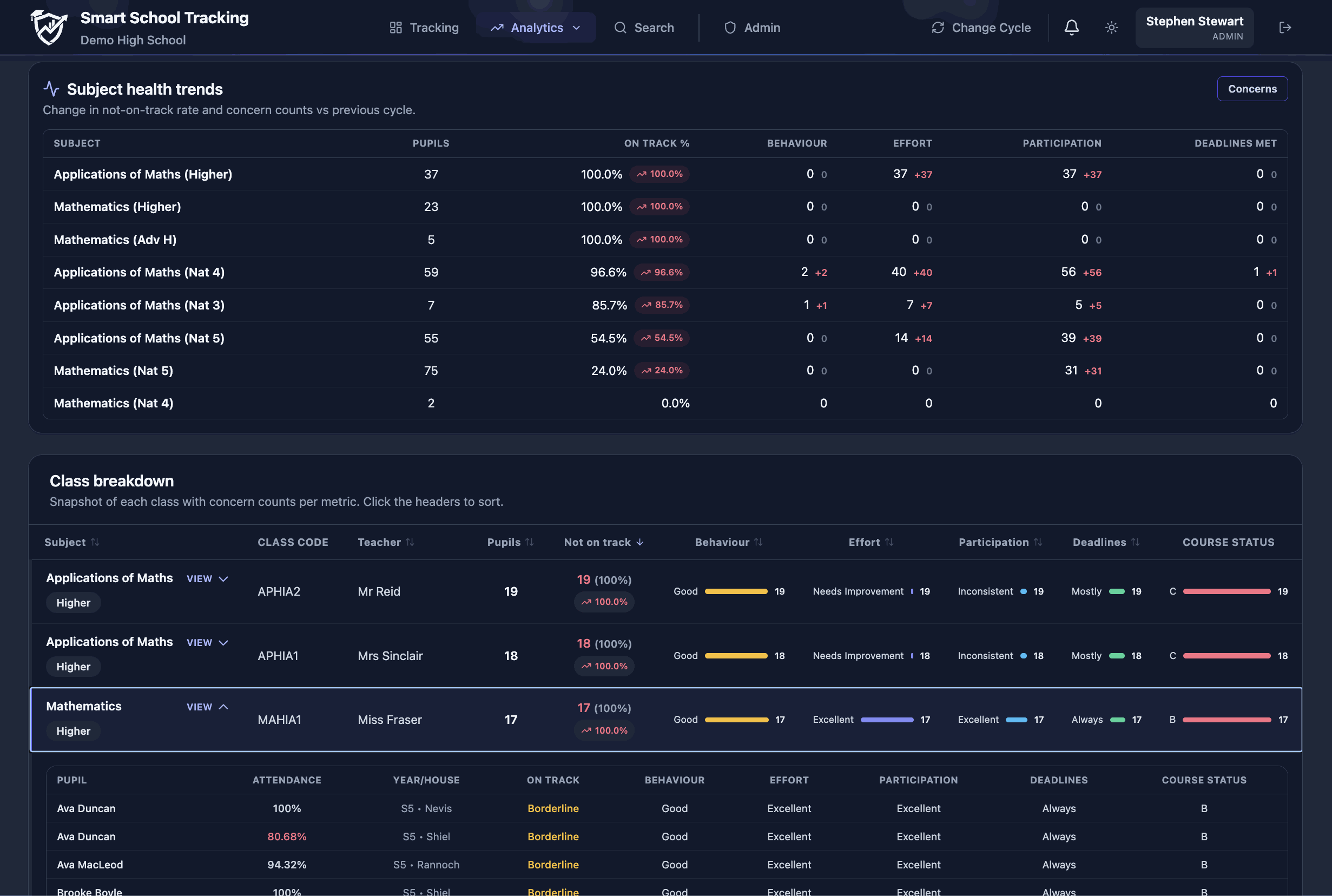Collapse the Mathematics MAHIA1 class view
The image size is (1332, 896).
(207, 707)
